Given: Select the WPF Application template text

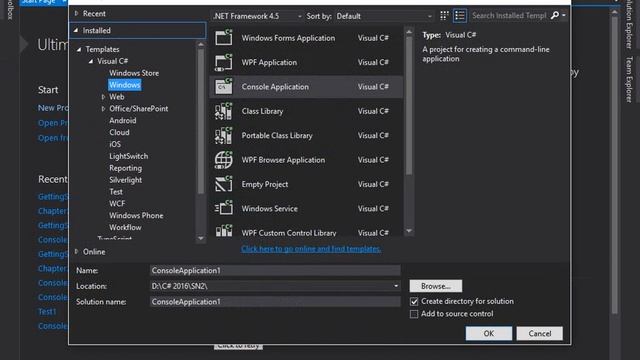Looking at the screenshot, I should tap(269, 62).
